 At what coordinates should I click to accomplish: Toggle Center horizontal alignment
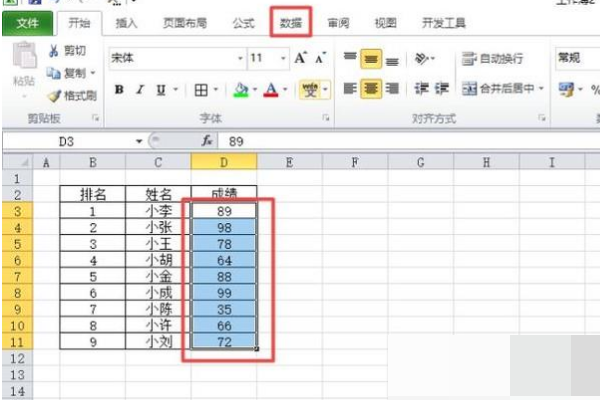[x=371, y=89]
